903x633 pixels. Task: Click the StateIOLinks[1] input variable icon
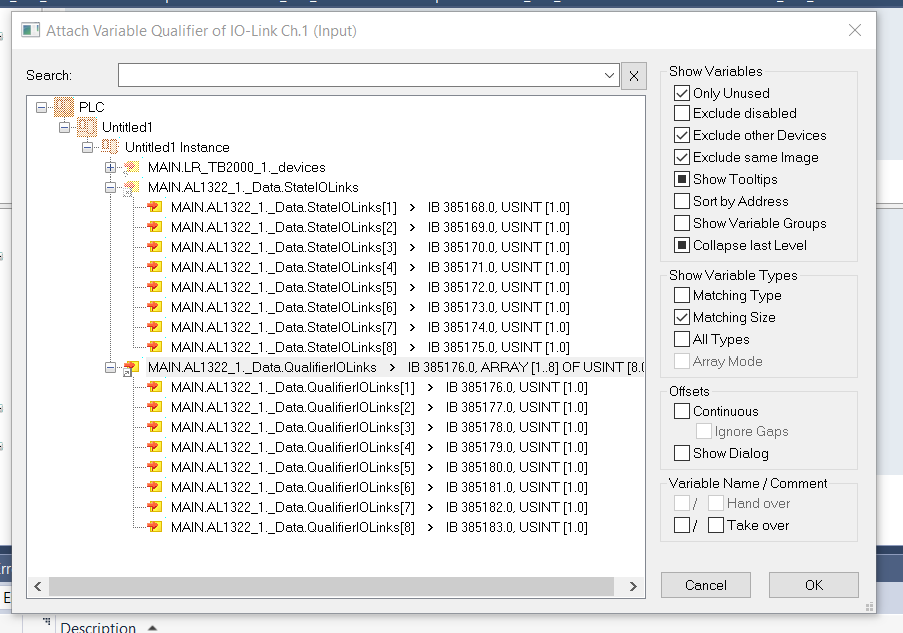click(154, 207)
